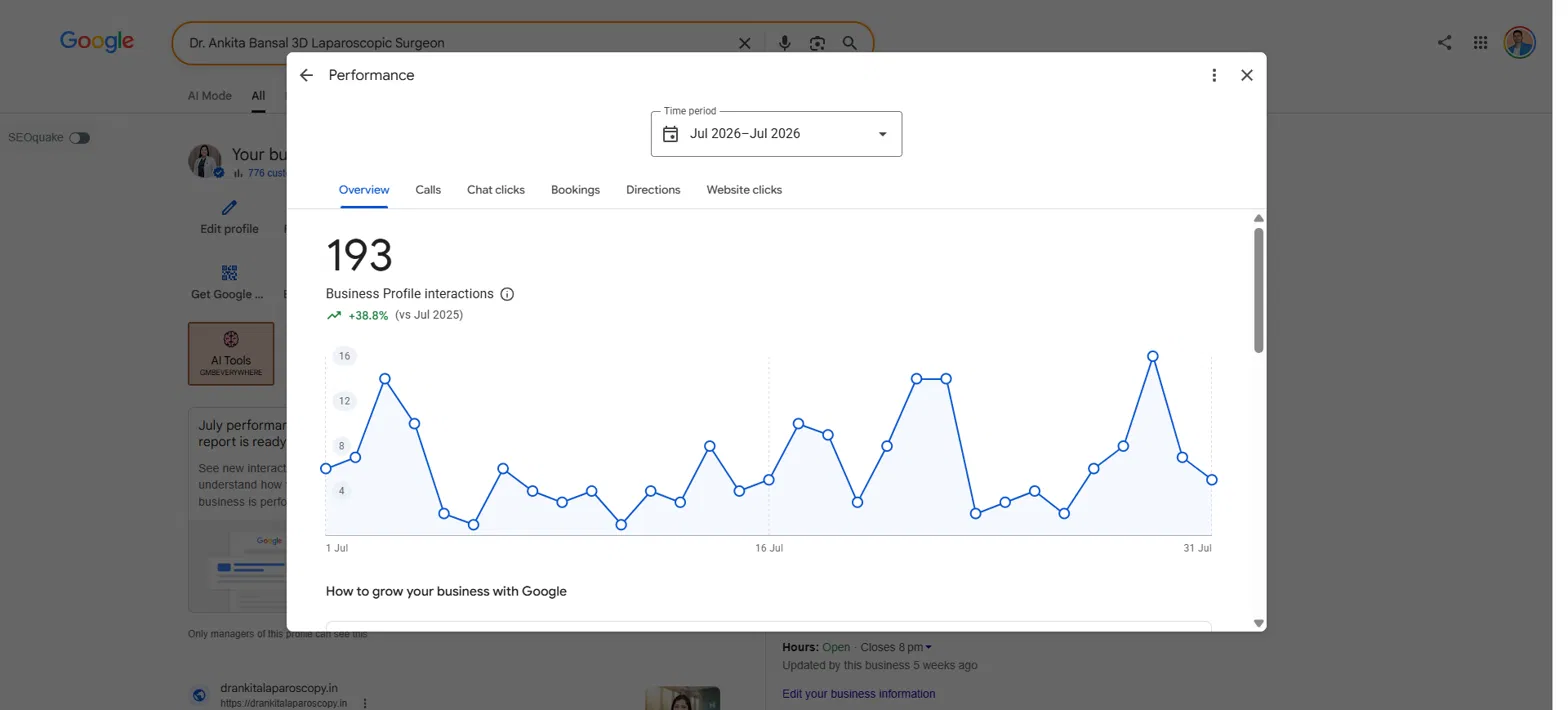The height and width of the screenshot is (710, 1568).
Task: Open the Directions tab
Action: click(653, 190)
